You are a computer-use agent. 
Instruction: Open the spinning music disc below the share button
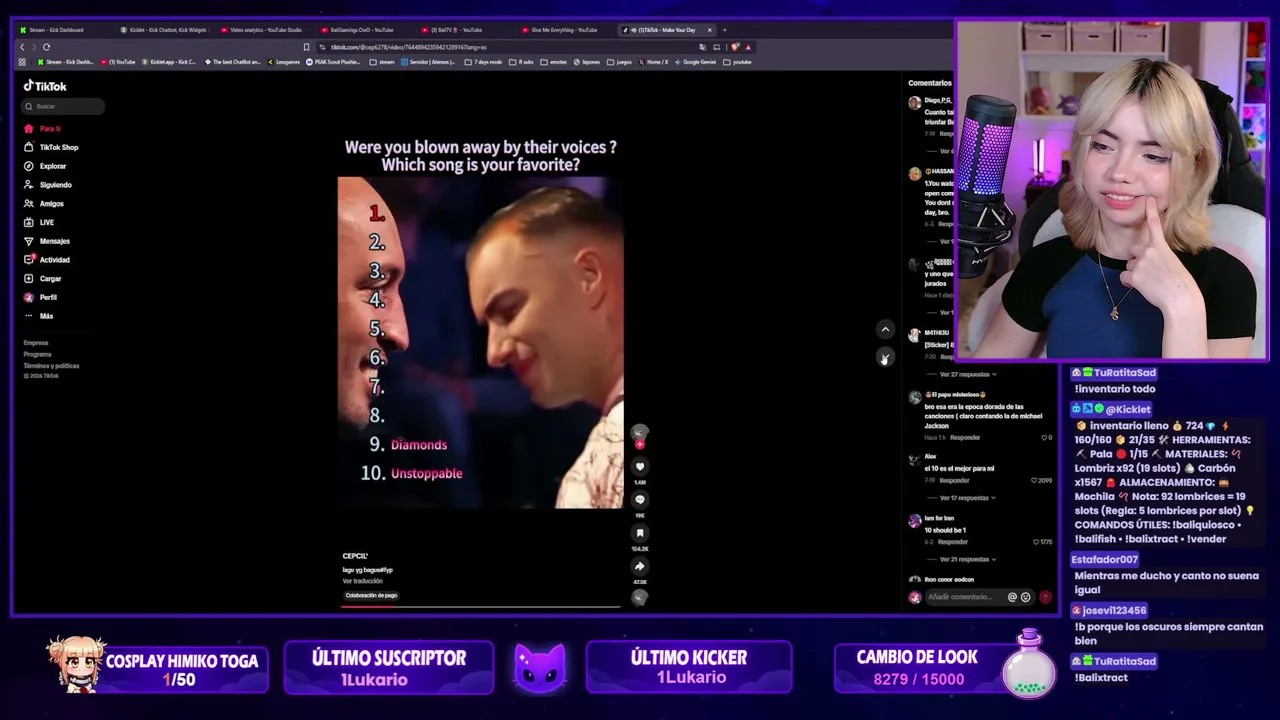(x=640, y=597)
